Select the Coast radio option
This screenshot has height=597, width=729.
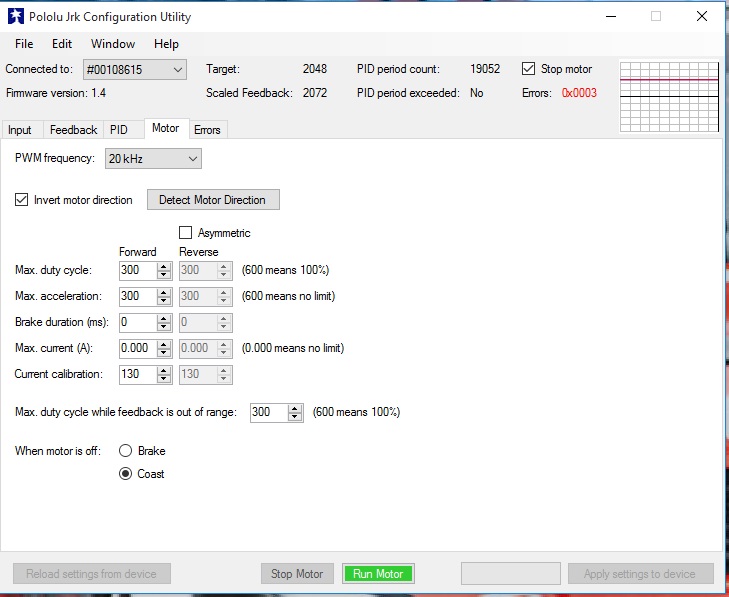click(126, 474)
